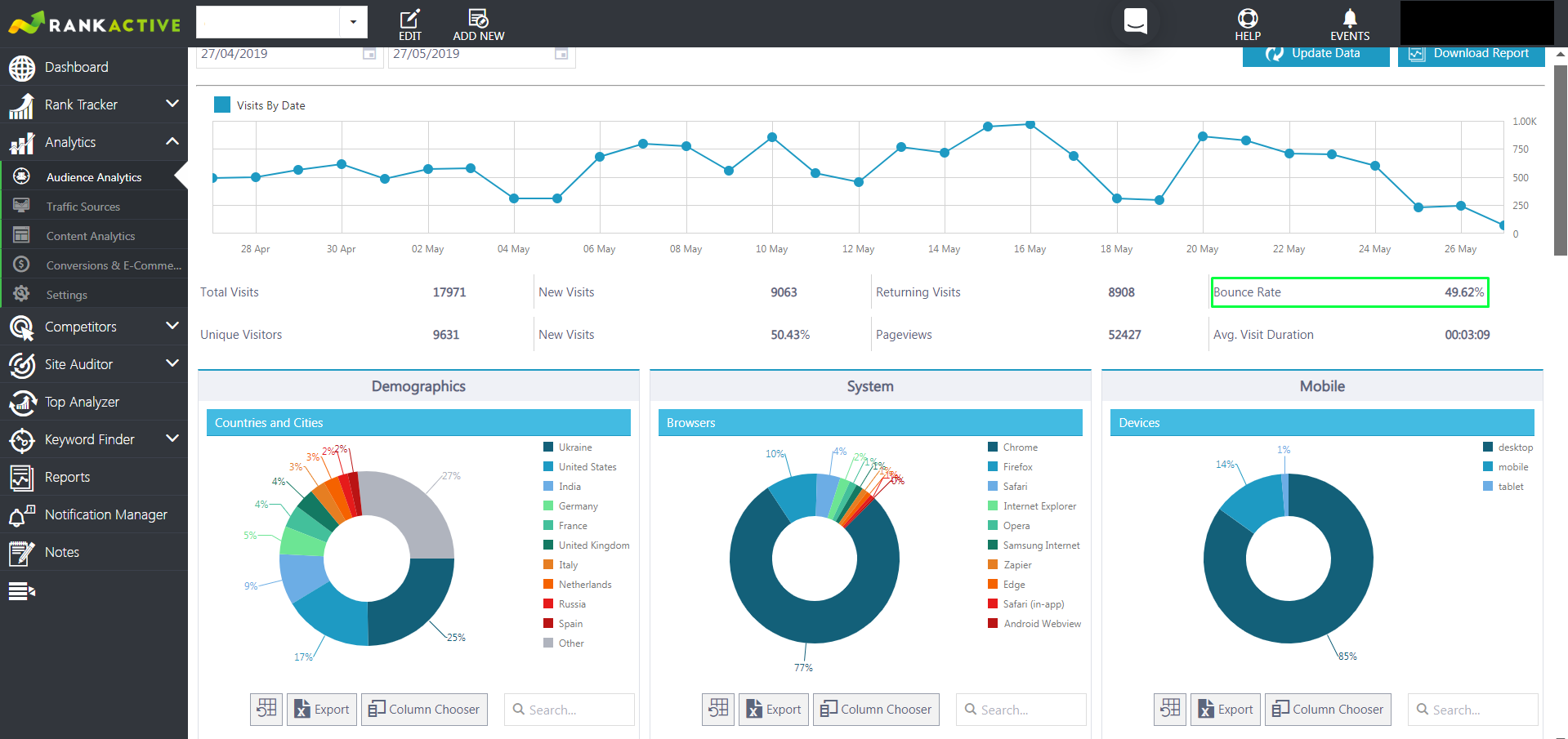Viewport: 1568px width, 739px height.
Task: Click Browsers table view icon
Action: (x=718, y=709)
